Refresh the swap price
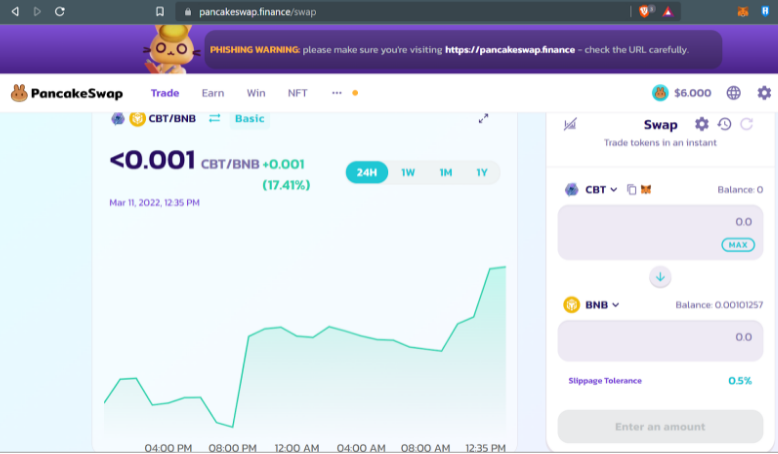Viewport: 778px width, 454px height. coord(747,124)
